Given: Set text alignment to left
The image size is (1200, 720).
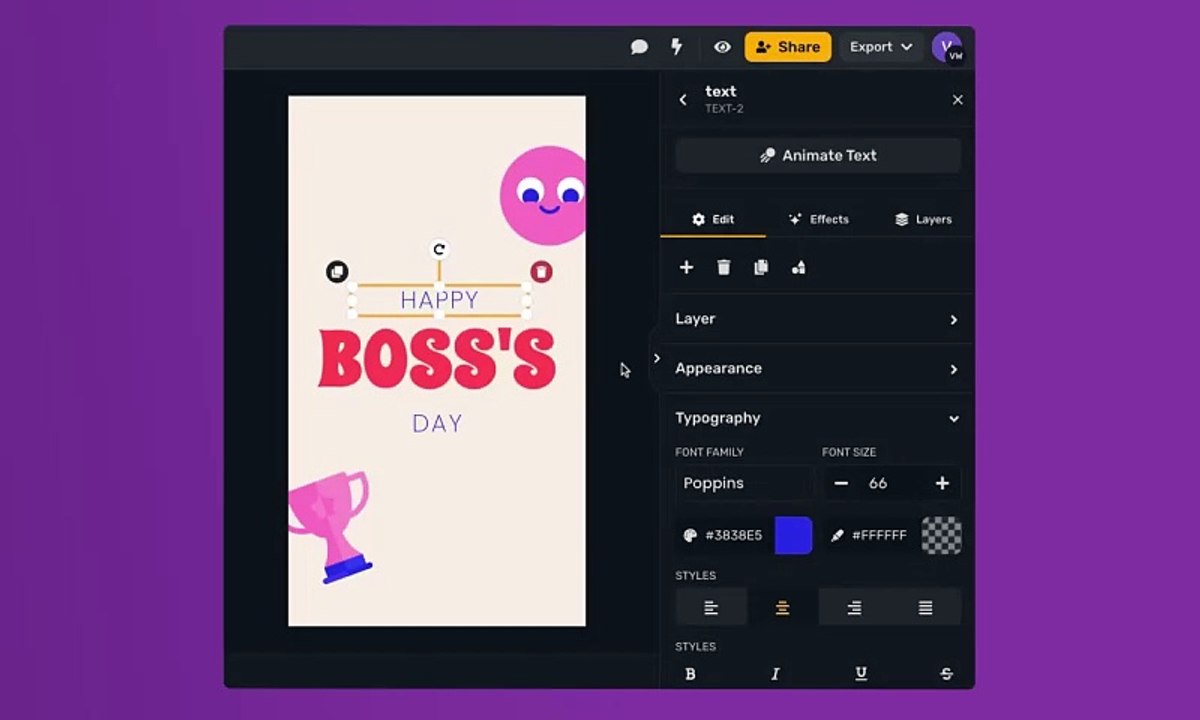Looking at the screenshot, I should 711,607.
